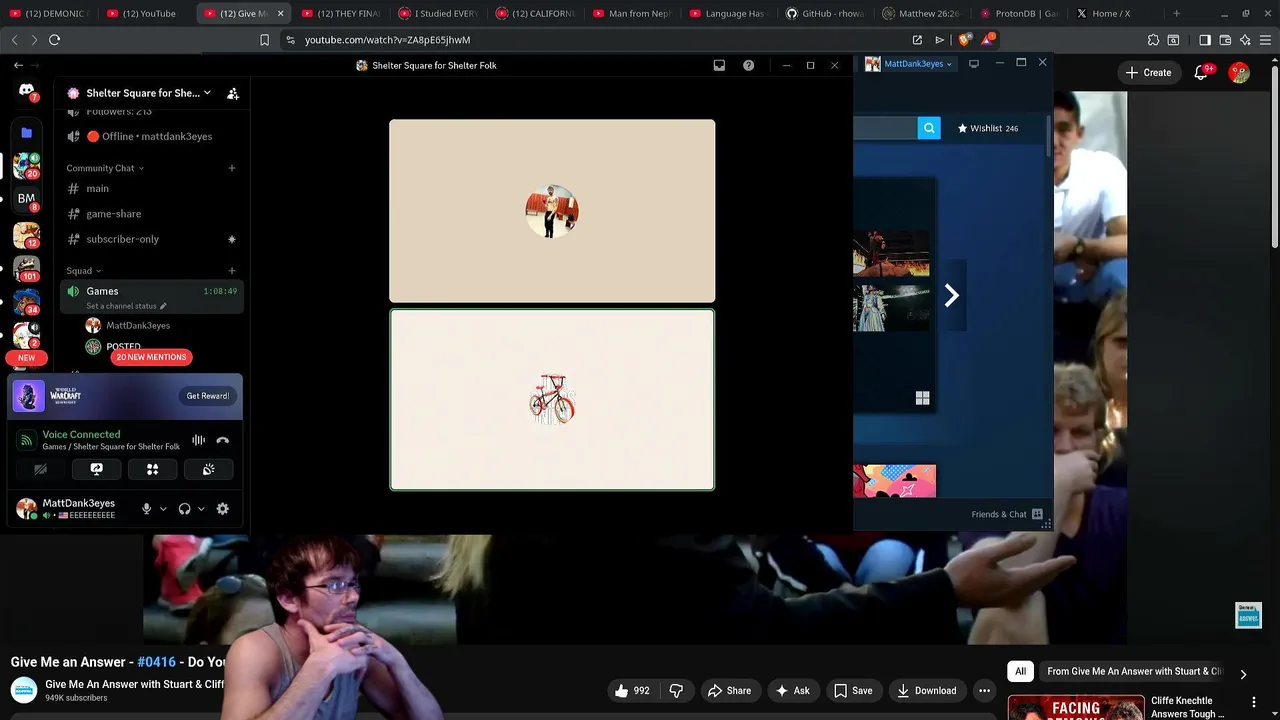Switch Steam to Big Picture mode icon

point(974,63)
